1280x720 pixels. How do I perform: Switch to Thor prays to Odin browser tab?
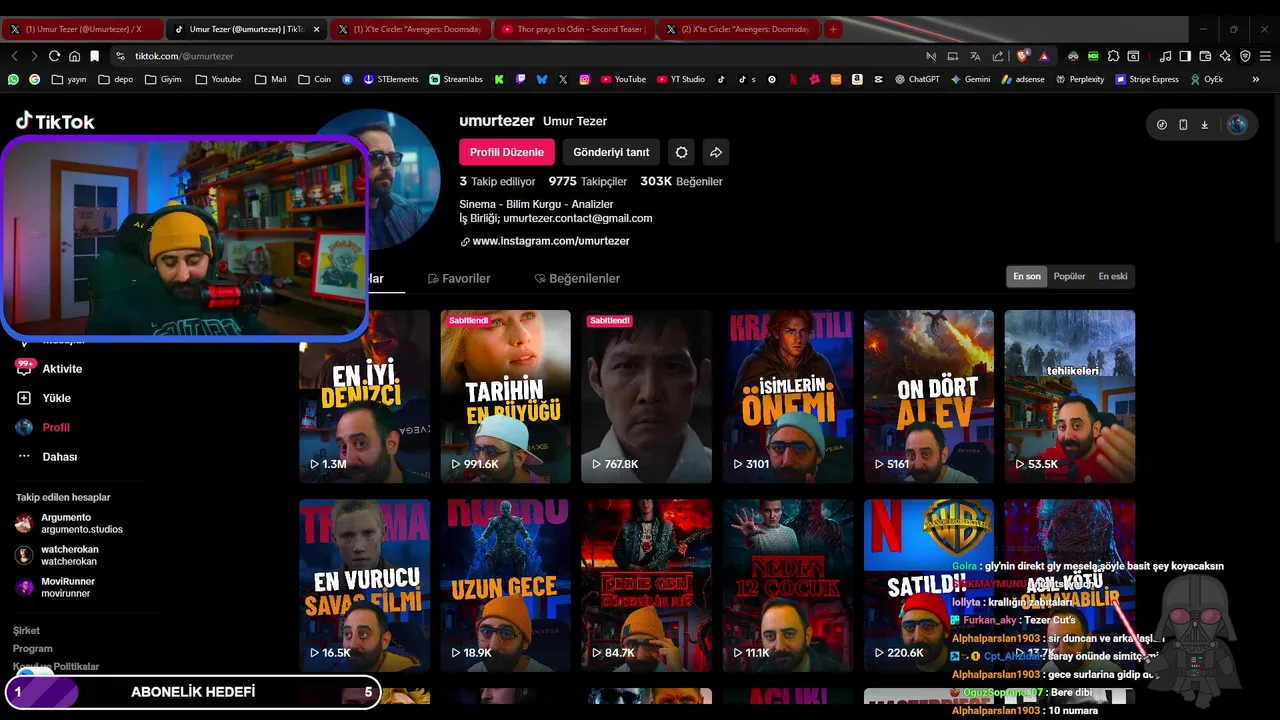pos(573,29)
